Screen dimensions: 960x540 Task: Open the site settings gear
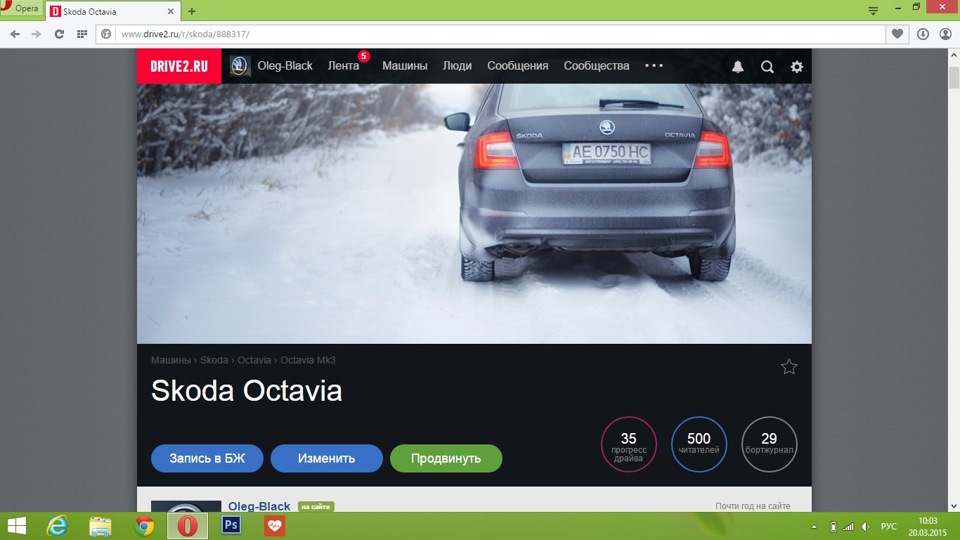pyautogui.click(x=797, y=67)
